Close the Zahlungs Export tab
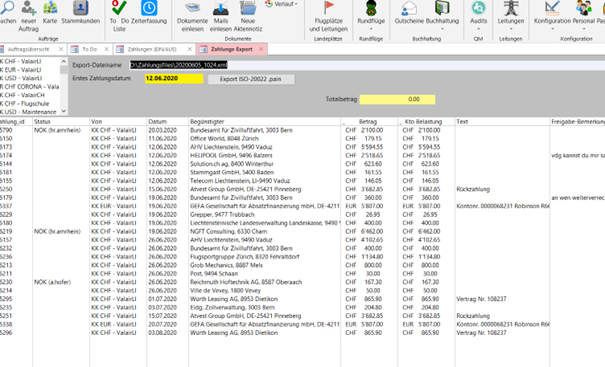Screen dimensions: 605x367 pyautogui.click(x=261, y=49)
